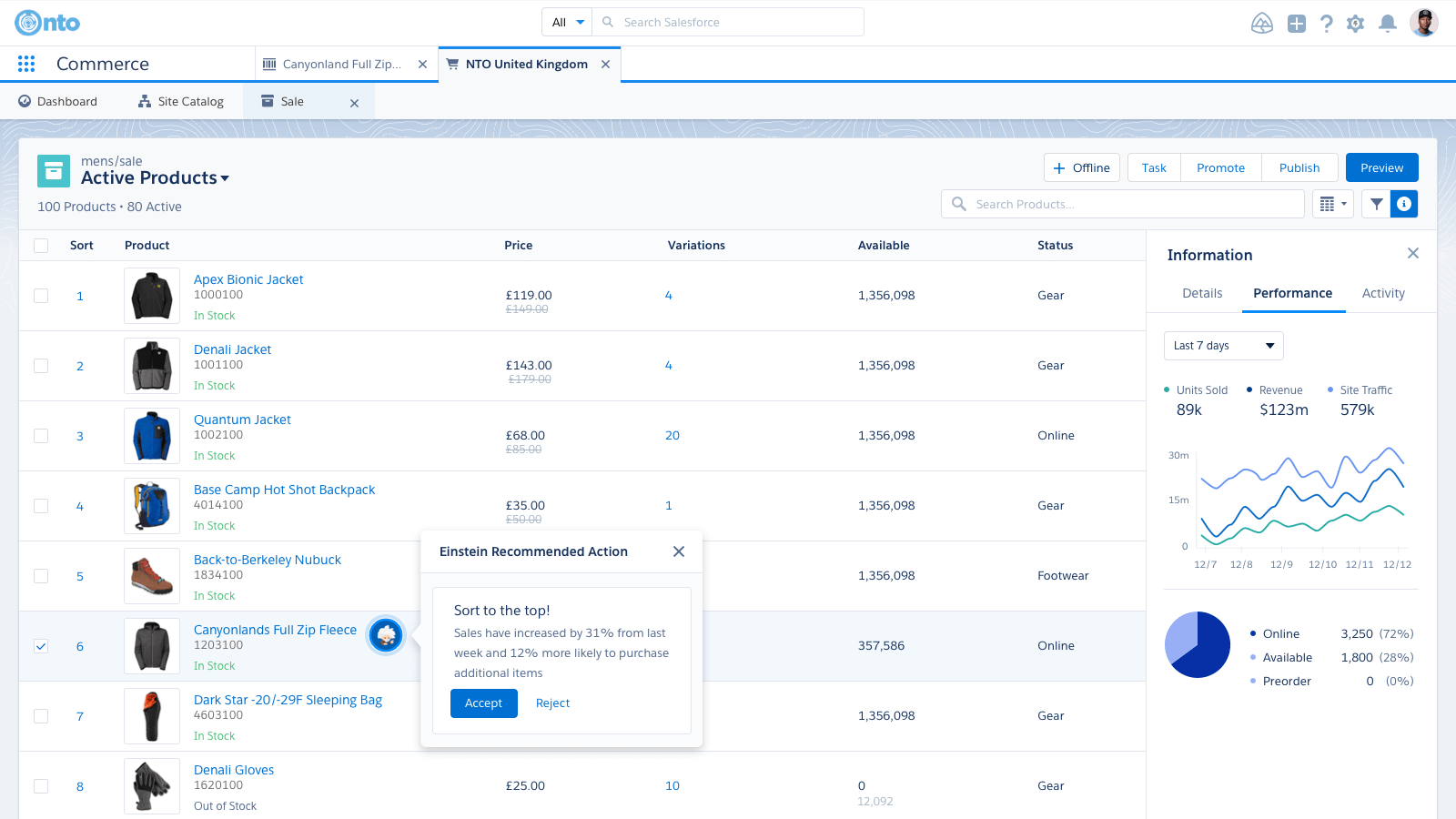This screenshot has height=819, width=1456.
Task: Click the Einstein badge on Canyonlands Fleece
Action: [x=386, y=635]
